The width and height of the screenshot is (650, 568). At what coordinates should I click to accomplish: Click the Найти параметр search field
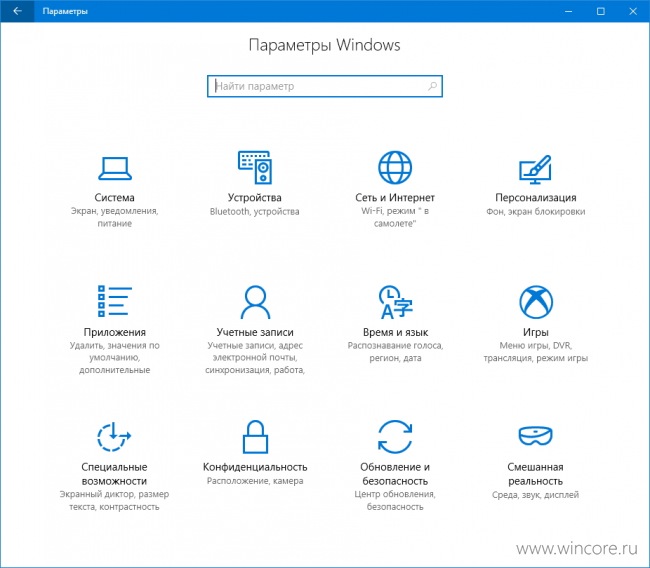(x=325, y=86)
